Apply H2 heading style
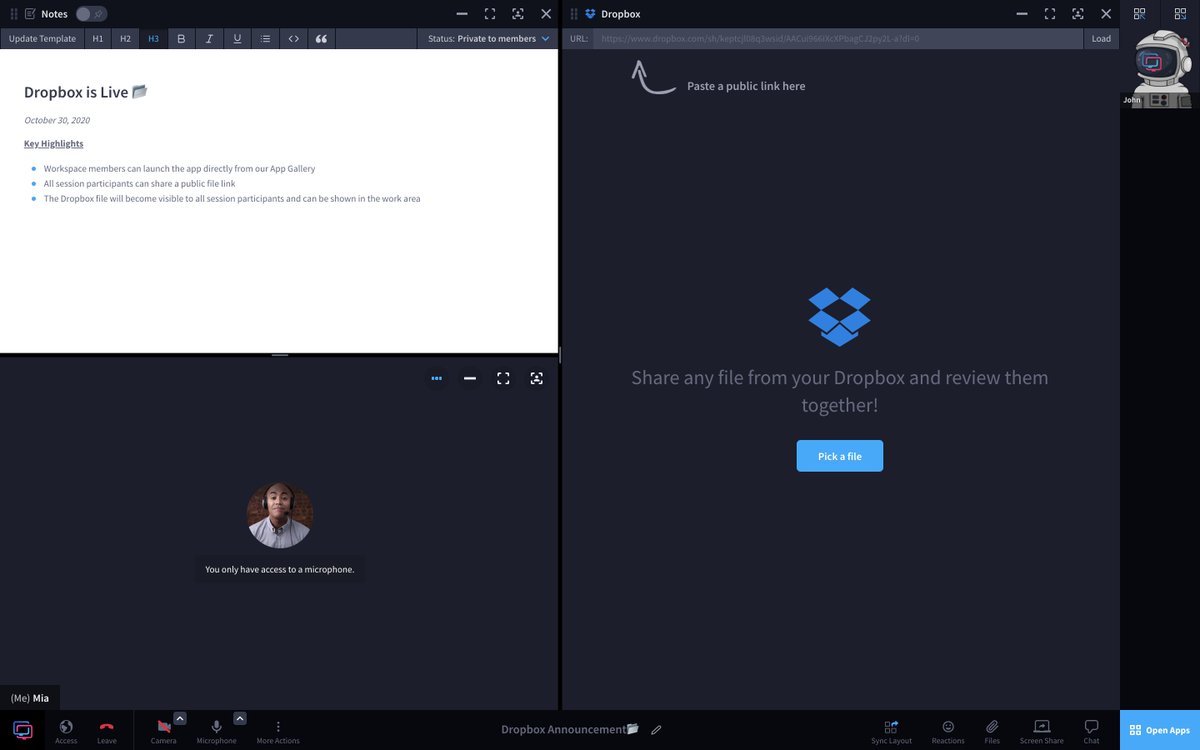The height and width of the screenshot is (750, 1200). 125,39
